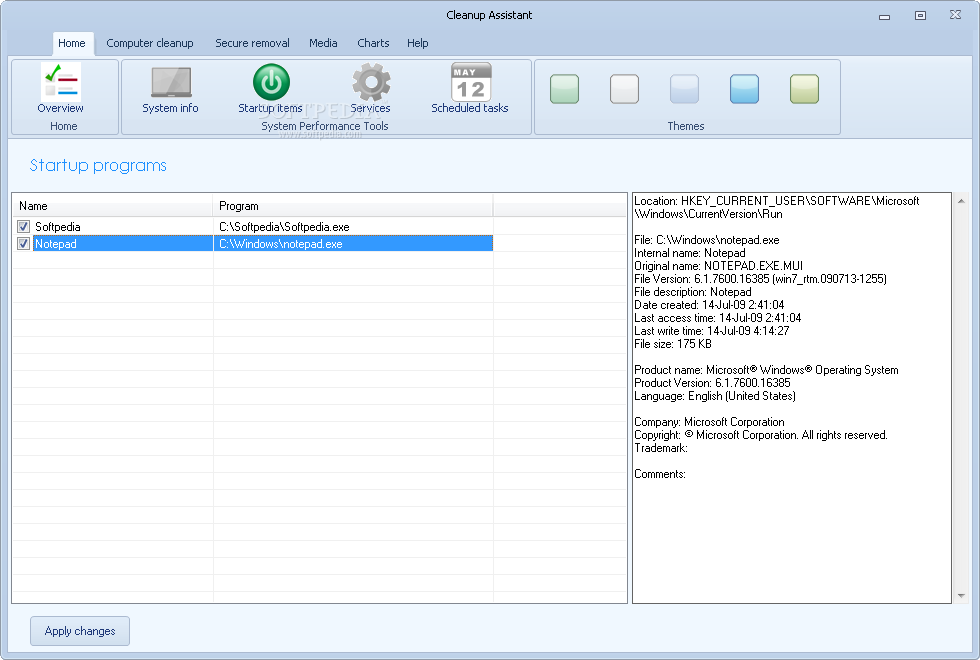Apply the pale lavender theme swatch
980x660 pixels.
[x=684, y=89]
